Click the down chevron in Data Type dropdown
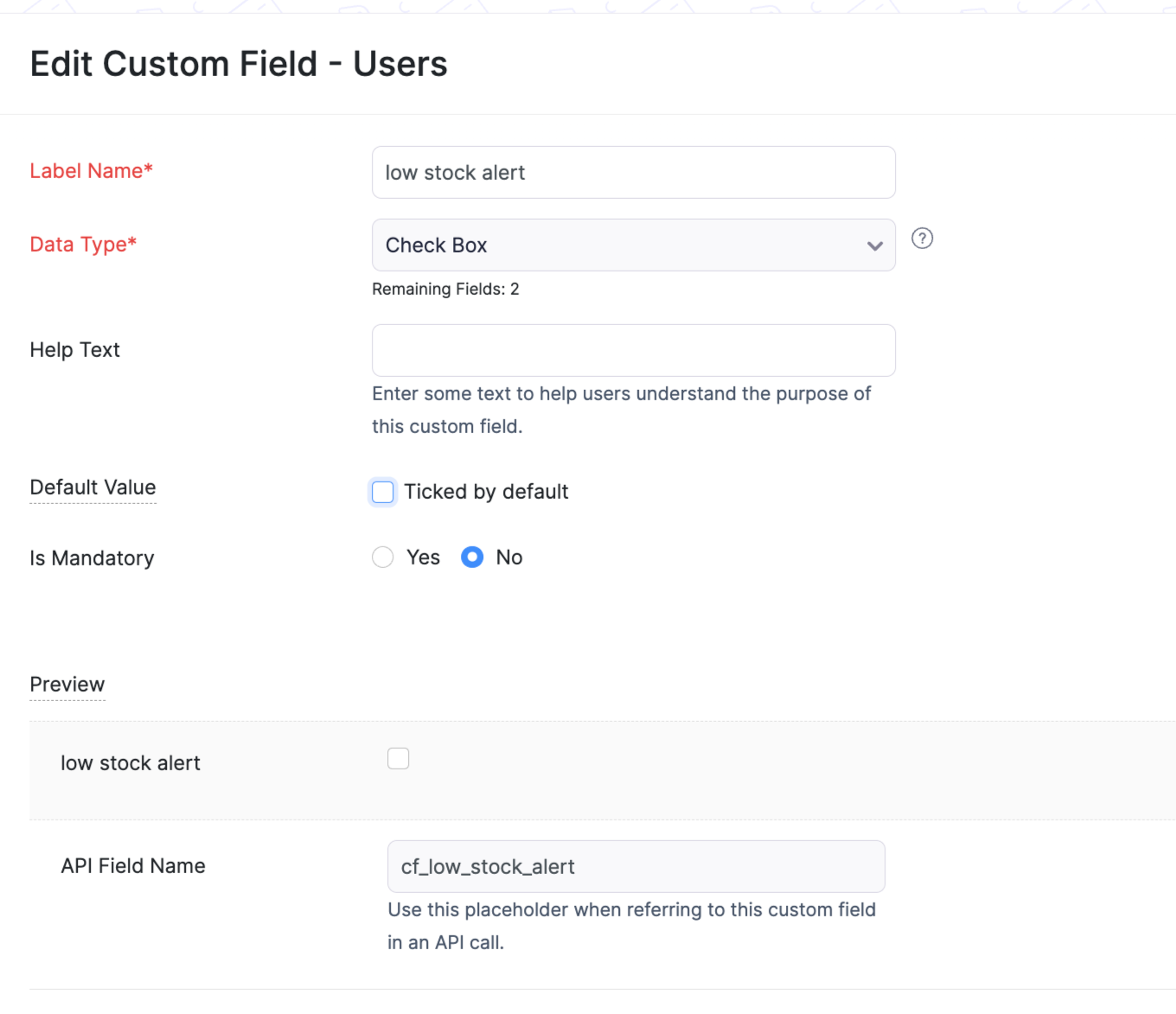This screenshot has width=1176, height=1014. coord(875,246)
